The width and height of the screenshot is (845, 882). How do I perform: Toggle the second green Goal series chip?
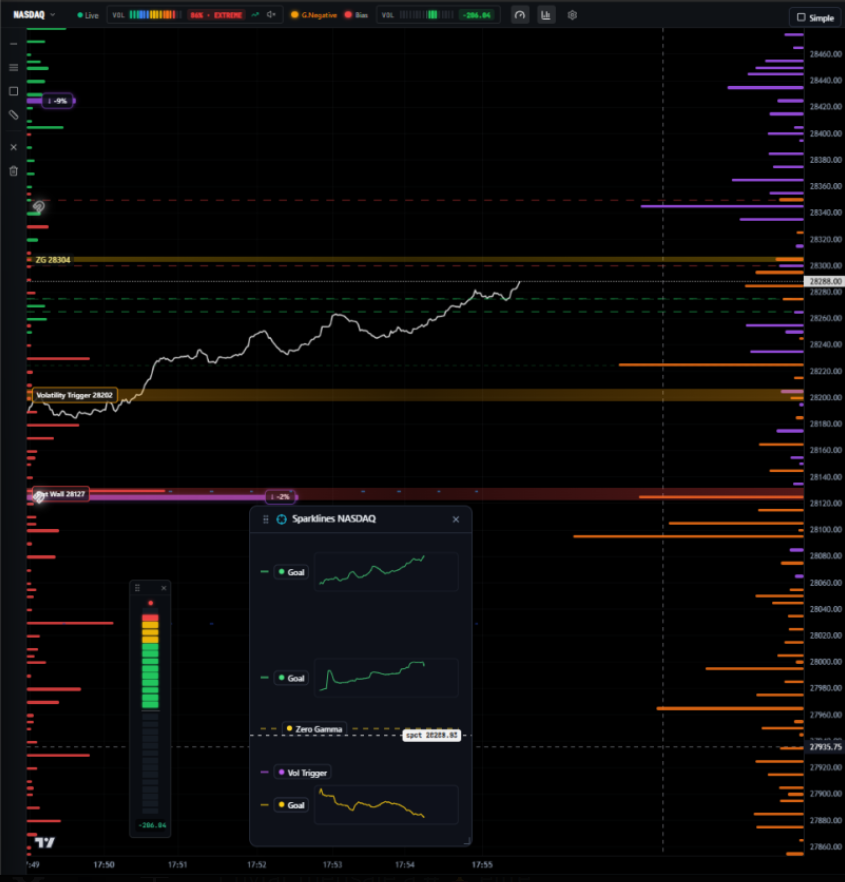(x=290, y=678)
